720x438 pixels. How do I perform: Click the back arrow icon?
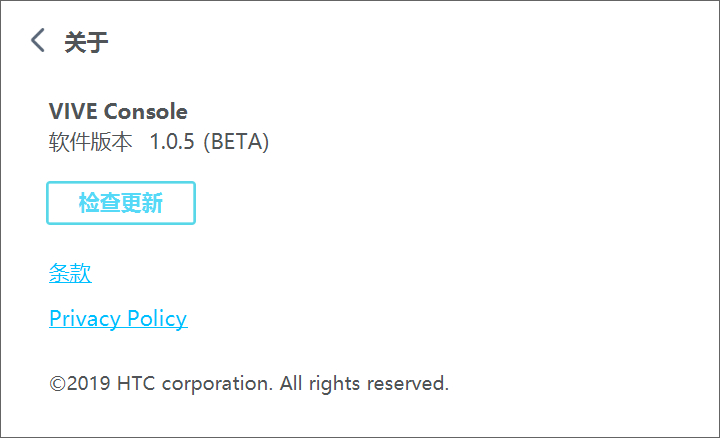coord(38,40)
